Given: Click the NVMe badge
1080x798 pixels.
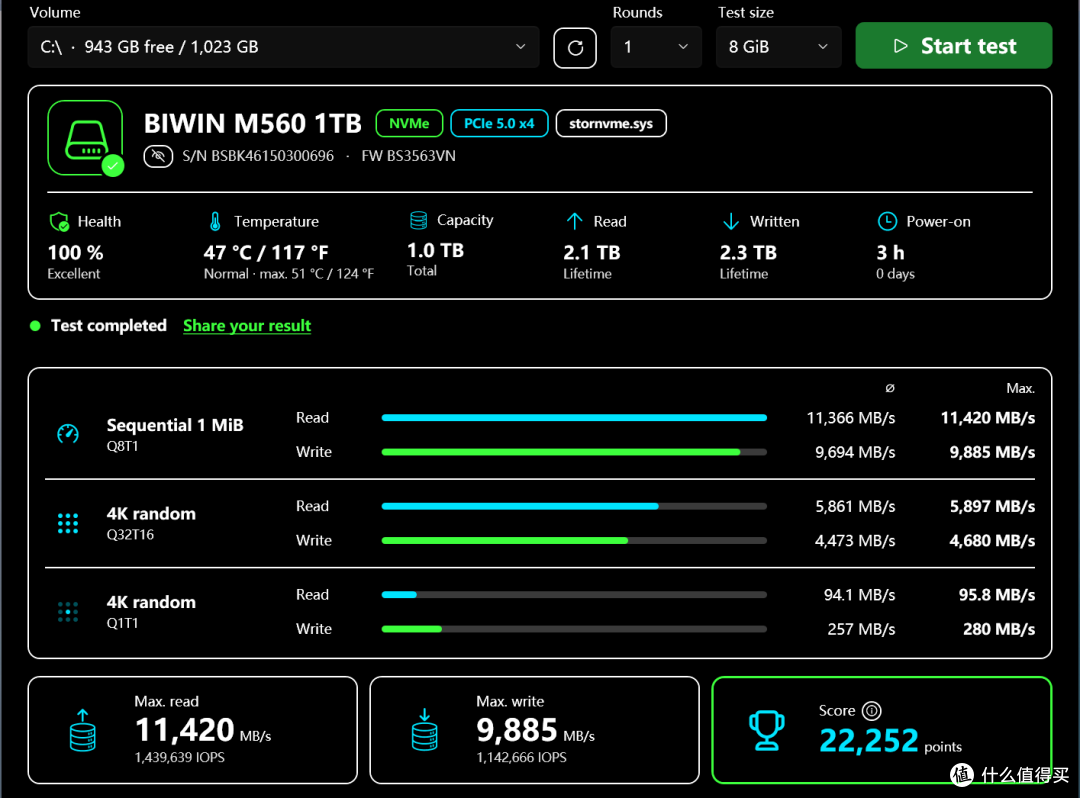Looking at the screenshot, I should (x=409, y=123).
